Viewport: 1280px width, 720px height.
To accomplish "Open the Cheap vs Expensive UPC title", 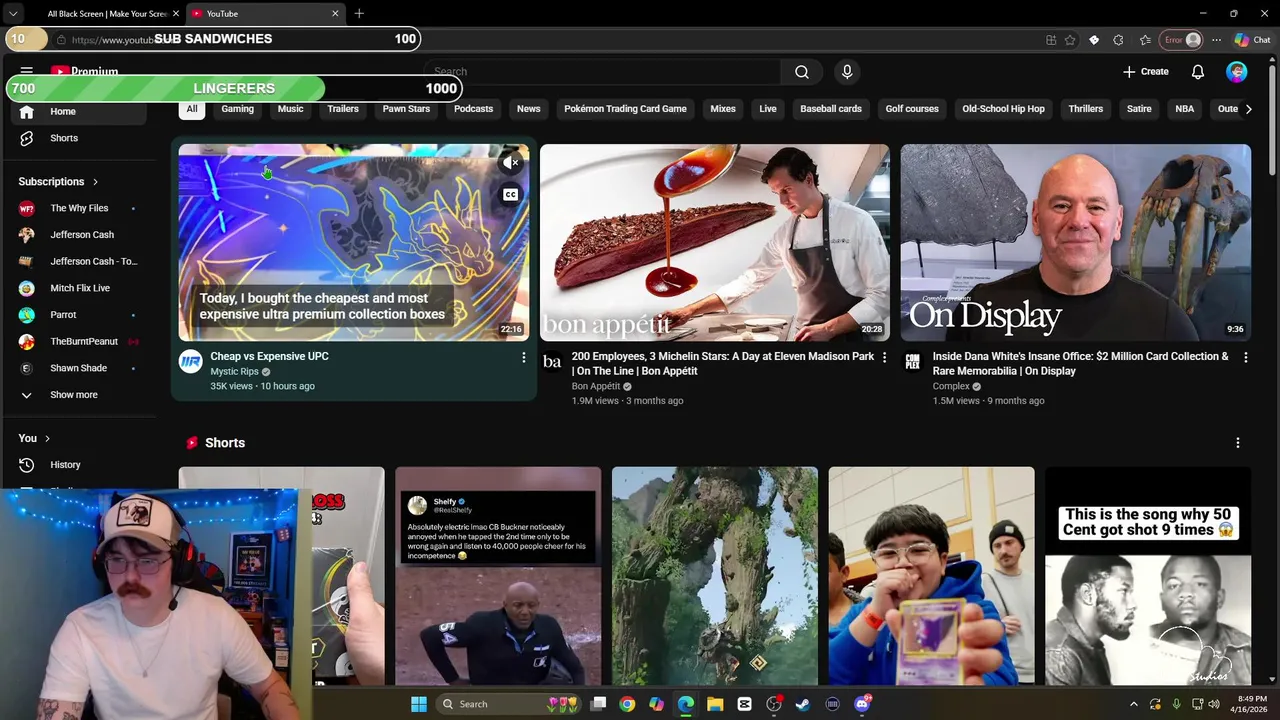I will [x=269, y=356].
